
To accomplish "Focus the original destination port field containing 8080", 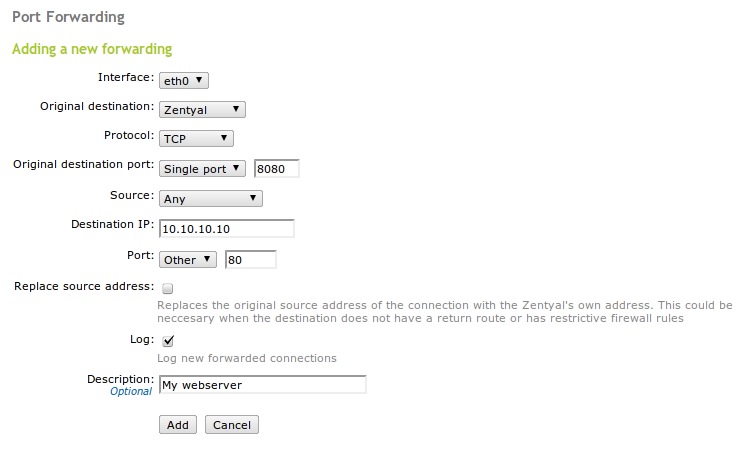I will coord(277,169).
